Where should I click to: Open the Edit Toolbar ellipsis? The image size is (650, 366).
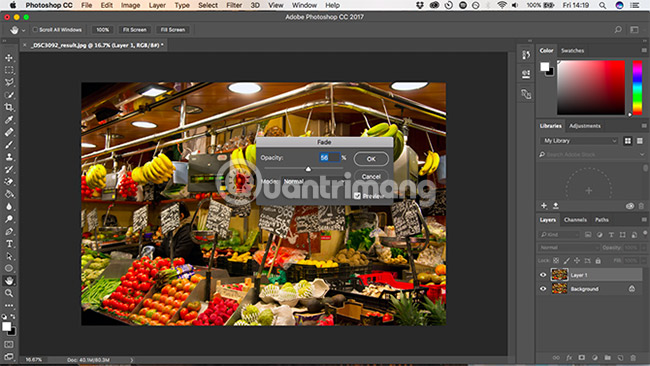click(9, 305)
